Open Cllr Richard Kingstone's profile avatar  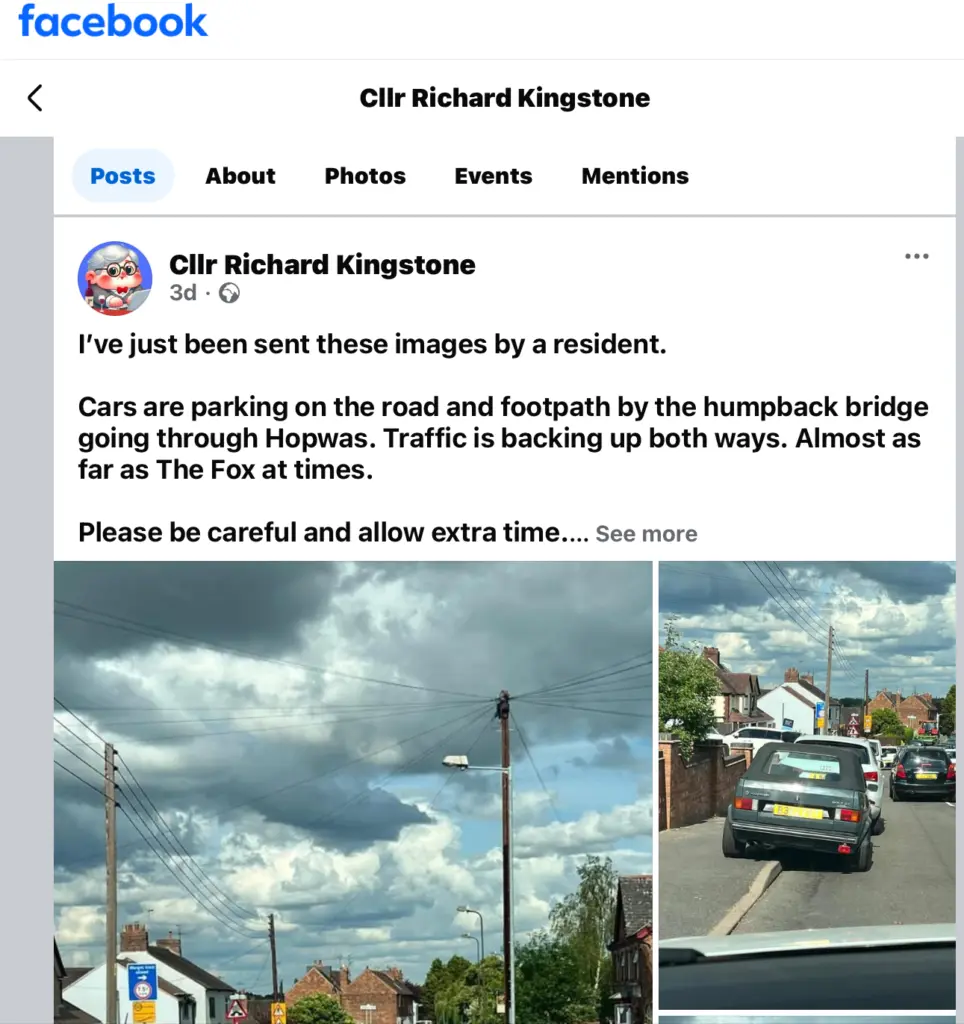[x=115, y=278]
